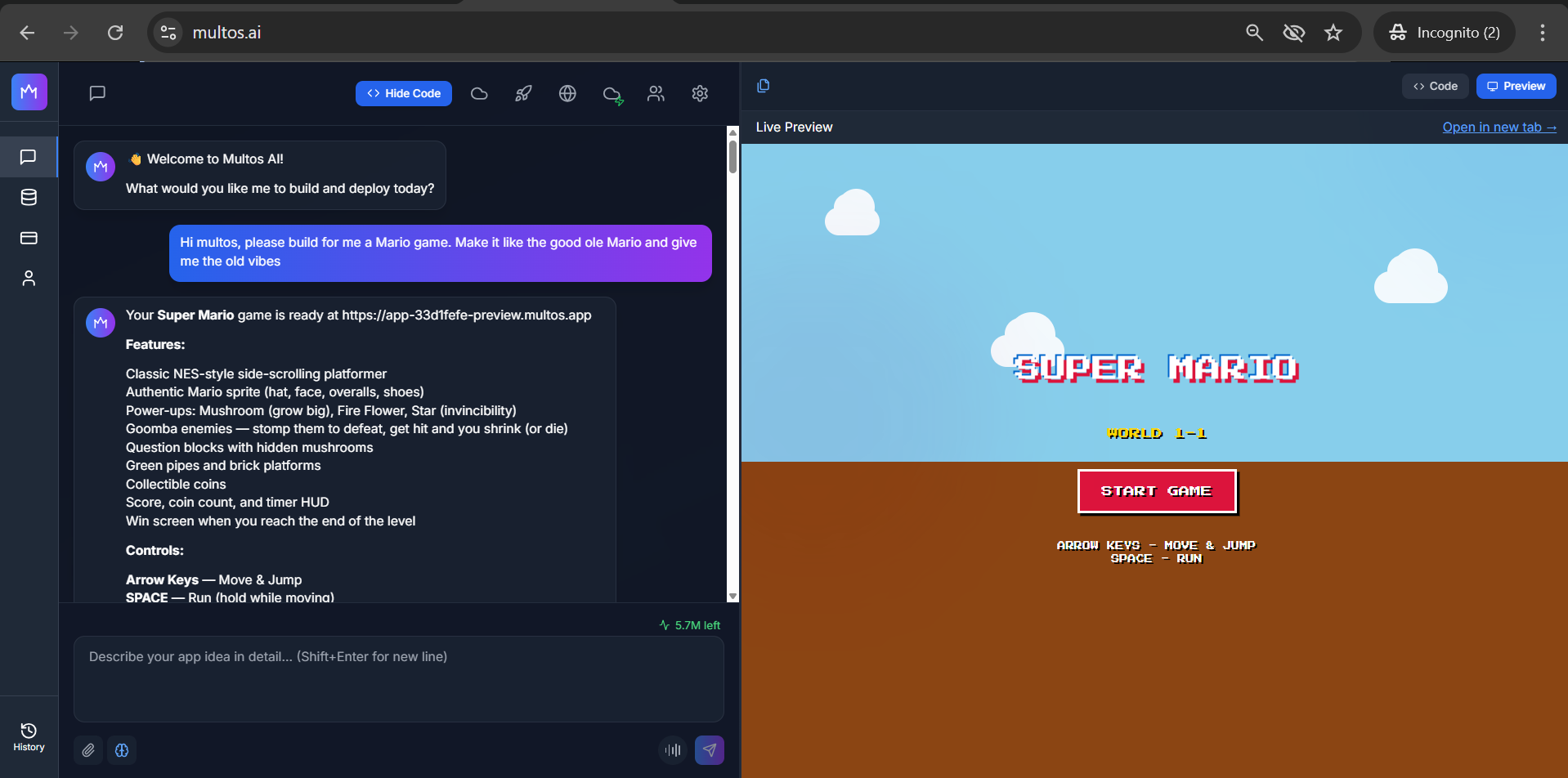The width and height of the screenshot is (1568, 778).
Task: Go back with the browser back arrow
Action: (27, 33)
